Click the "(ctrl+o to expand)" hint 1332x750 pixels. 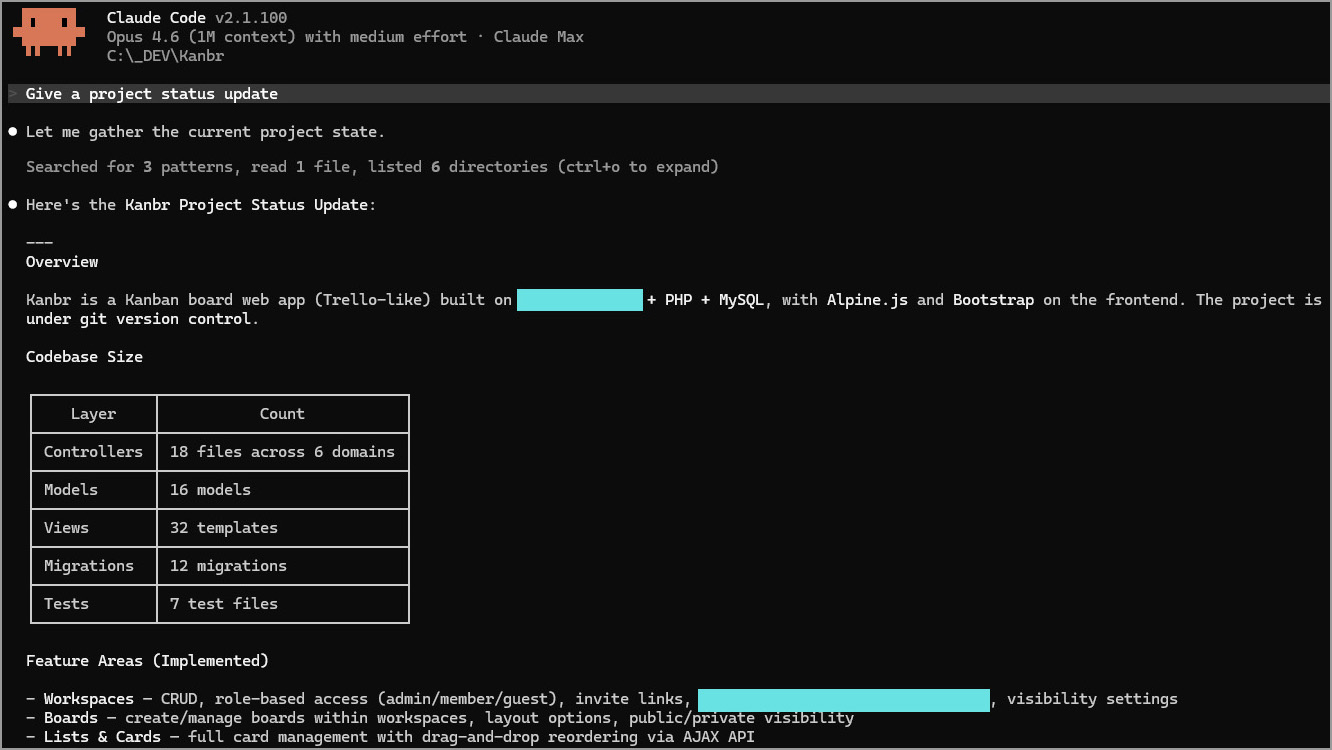click(638, 167)
